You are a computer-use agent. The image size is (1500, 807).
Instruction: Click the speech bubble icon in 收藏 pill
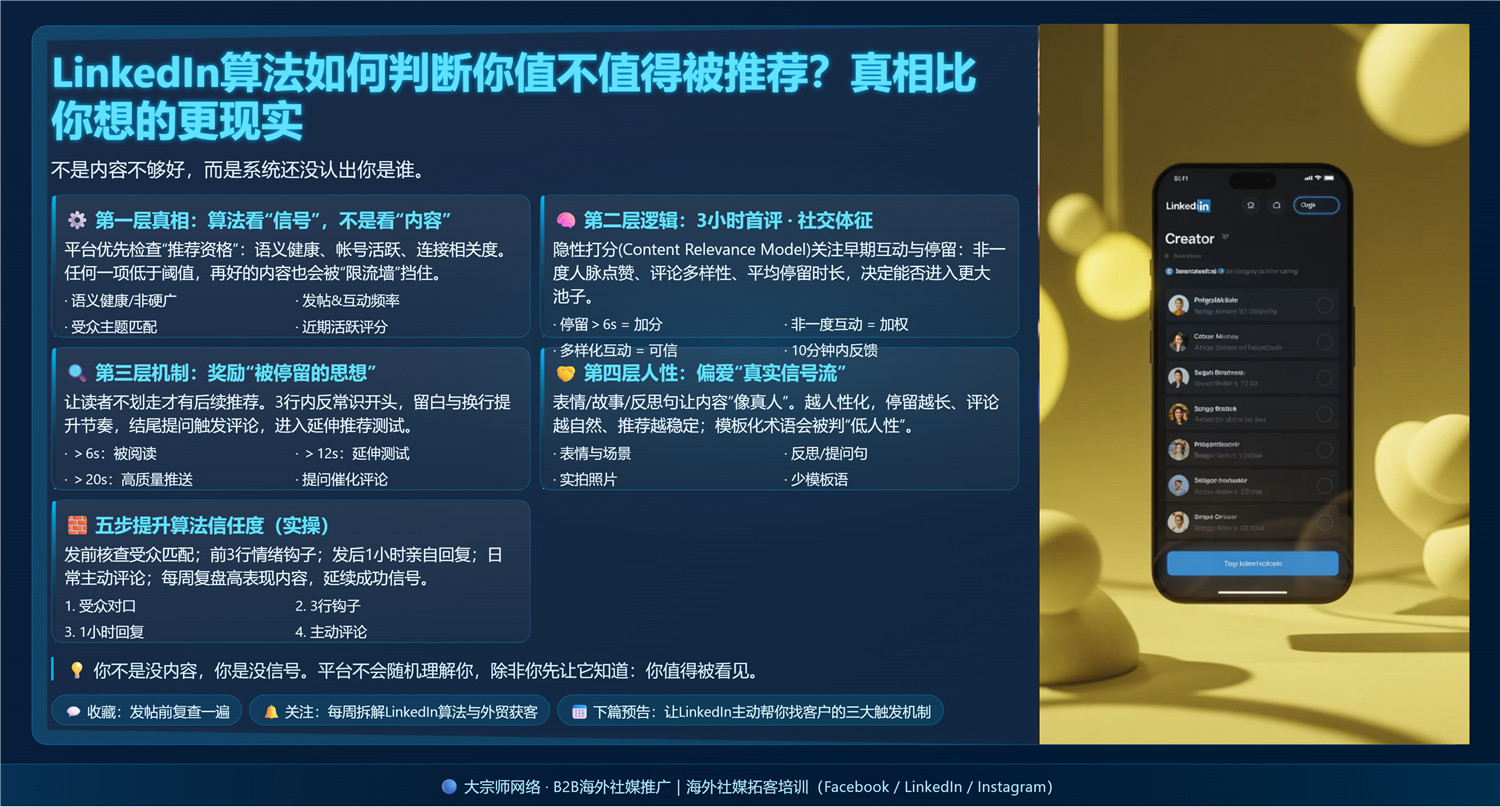coord(73,712)
